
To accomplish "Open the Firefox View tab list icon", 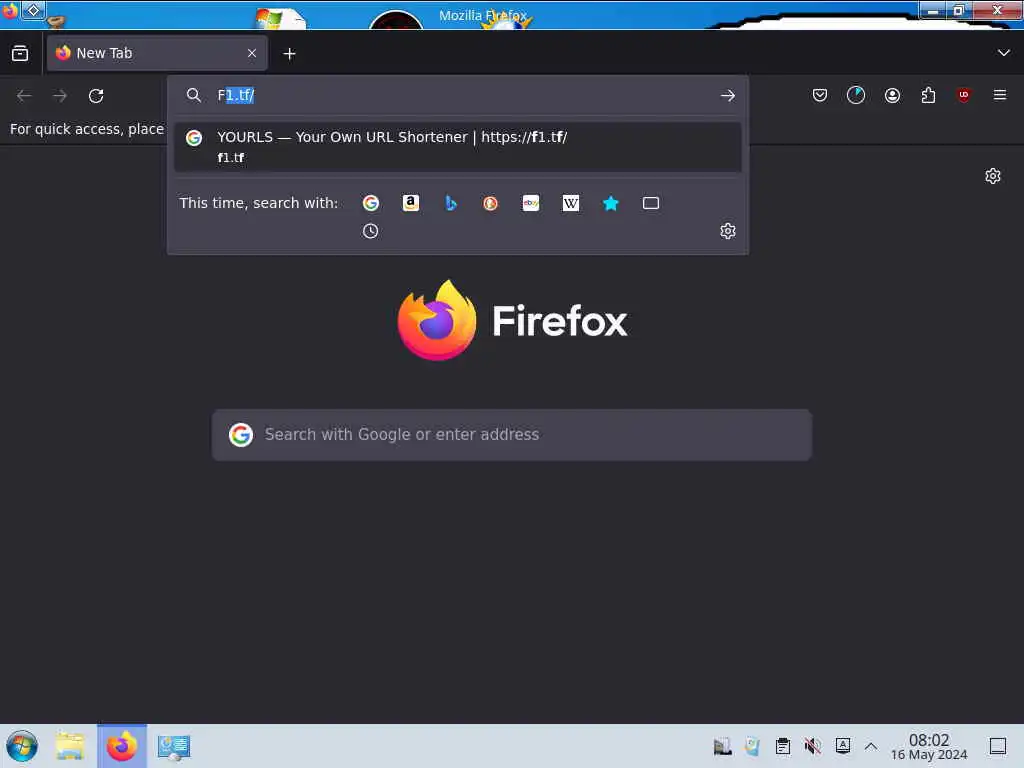I will [x=20, y=53].
